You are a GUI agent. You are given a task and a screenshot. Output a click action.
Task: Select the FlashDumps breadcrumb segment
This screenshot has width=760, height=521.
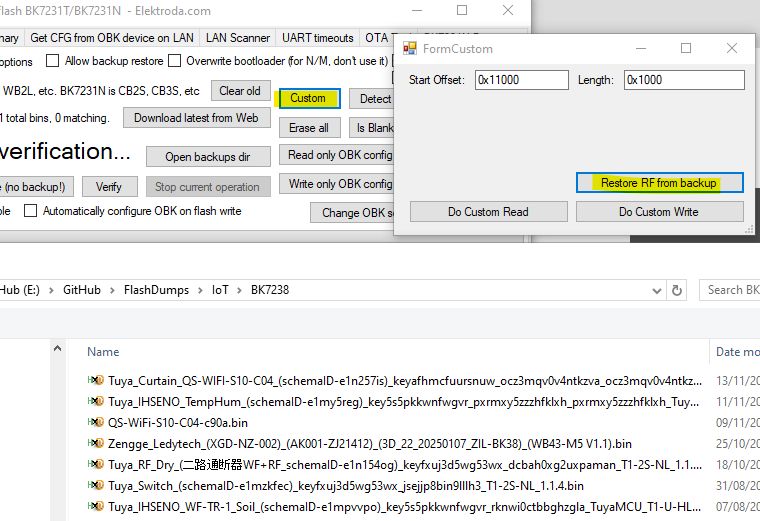(156, 290)
